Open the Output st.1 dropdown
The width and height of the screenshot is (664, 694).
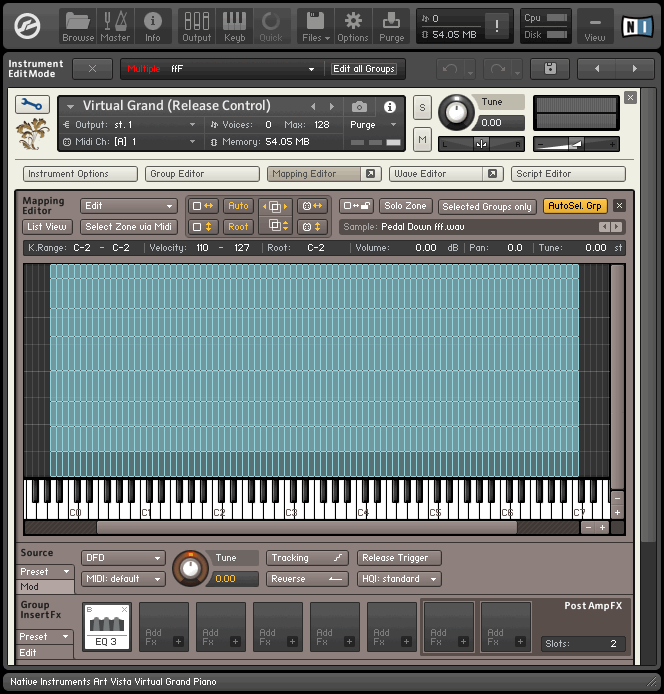pyautogui.click(x=130, y=125)
